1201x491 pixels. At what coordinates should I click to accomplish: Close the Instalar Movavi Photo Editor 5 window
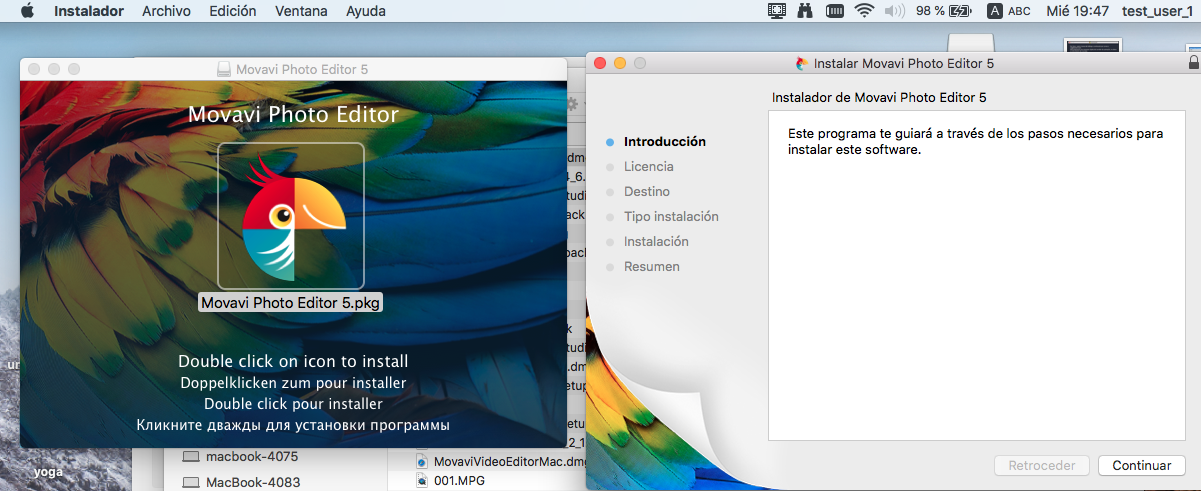click(x=600, y=63)
